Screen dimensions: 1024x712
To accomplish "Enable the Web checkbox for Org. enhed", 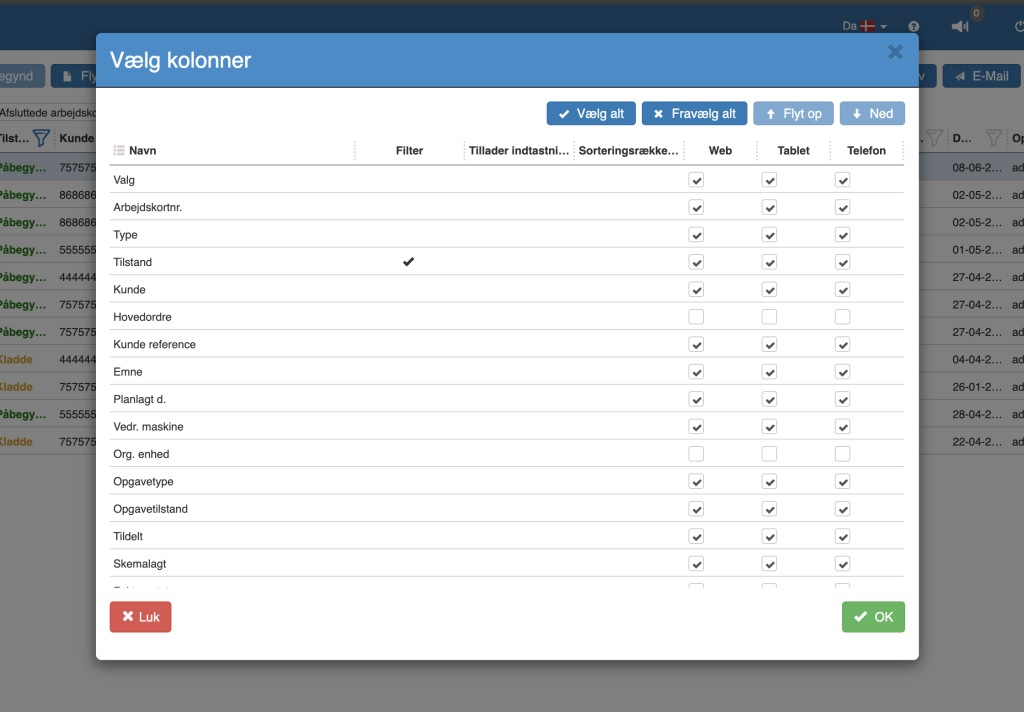I will [696, 454].
